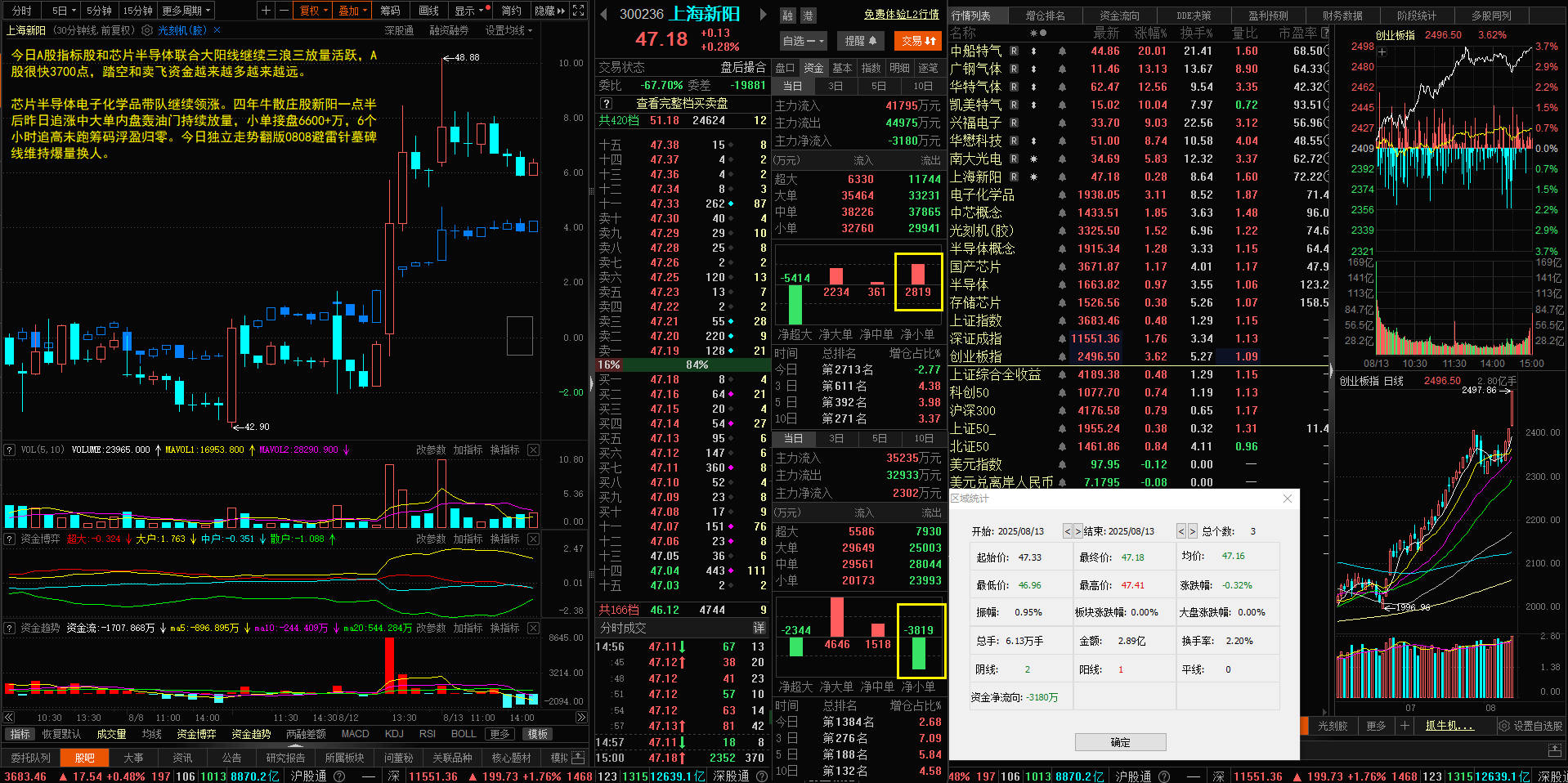Toggle 复权 price adjustment
The image size is (1568, 783).
(x=313, y=11)
